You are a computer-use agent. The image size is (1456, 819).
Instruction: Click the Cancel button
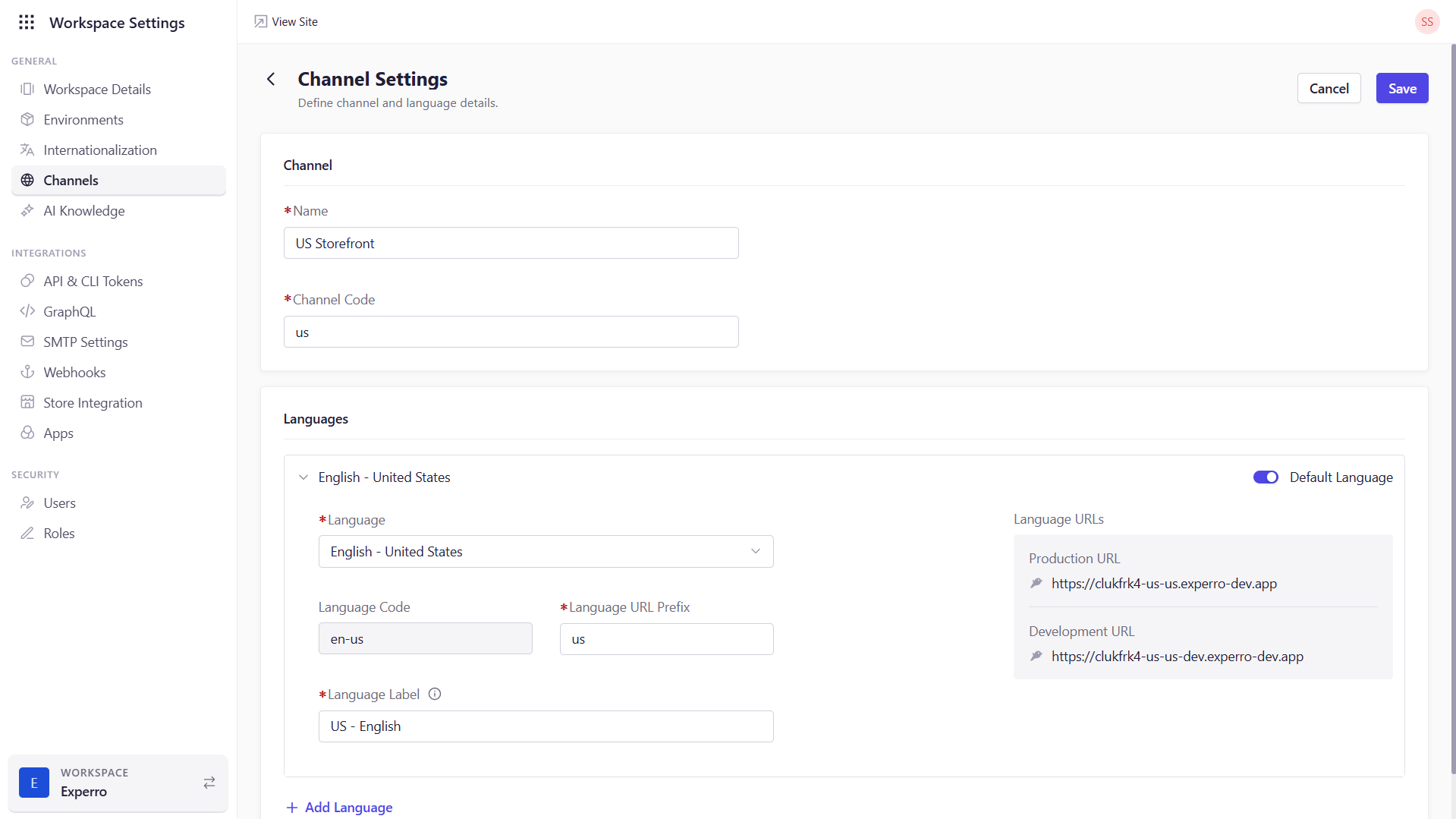pyautogui.click(x=1329, y=89)
